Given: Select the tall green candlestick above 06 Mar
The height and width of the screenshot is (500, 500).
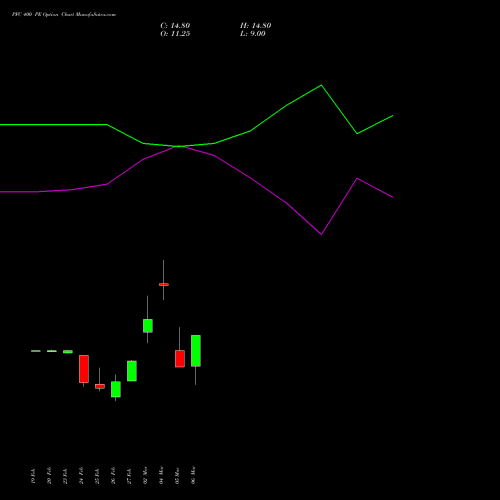Looking at the screenshot, I should click(x=196, y=351).
